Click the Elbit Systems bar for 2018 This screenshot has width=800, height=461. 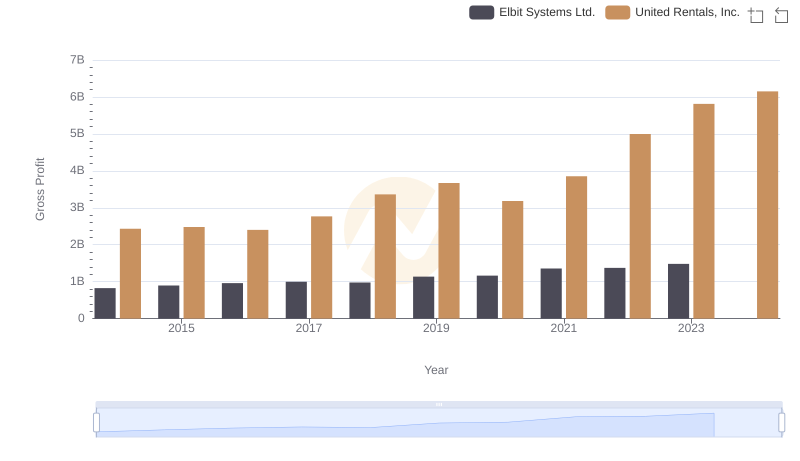[x=360, y=300]
